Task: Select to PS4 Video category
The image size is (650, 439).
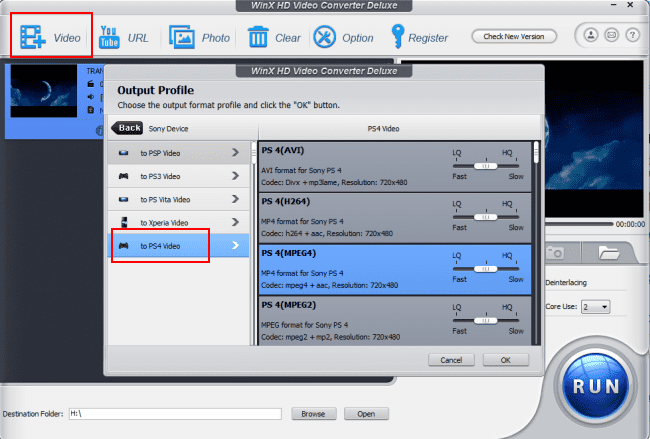Action: 179,246
